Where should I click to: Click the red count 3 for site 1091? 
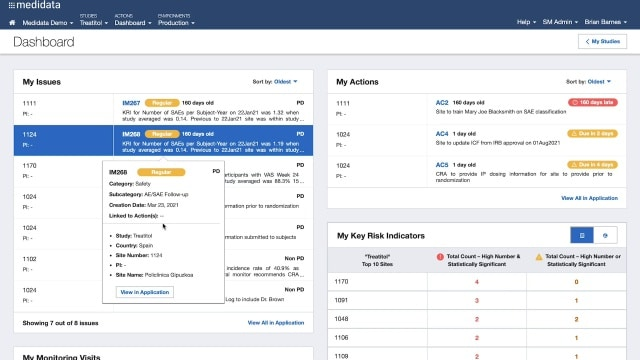click(477, 301)
